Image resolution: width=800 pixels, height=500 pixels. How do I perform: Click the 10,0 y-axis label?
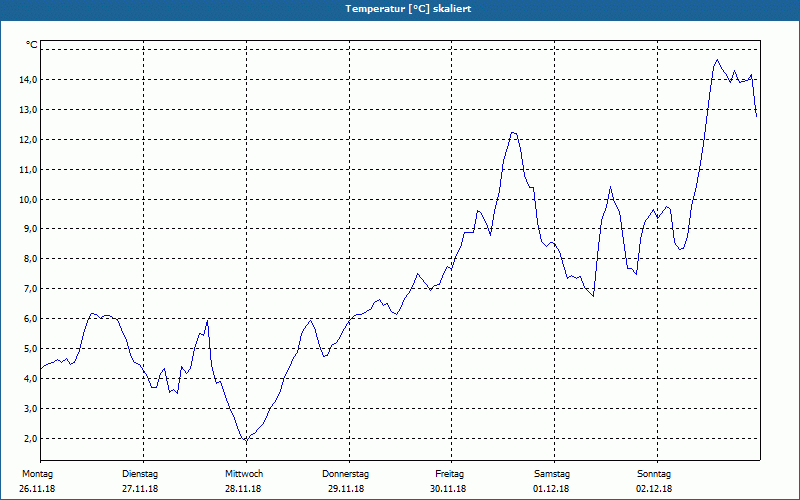(28, 199)
